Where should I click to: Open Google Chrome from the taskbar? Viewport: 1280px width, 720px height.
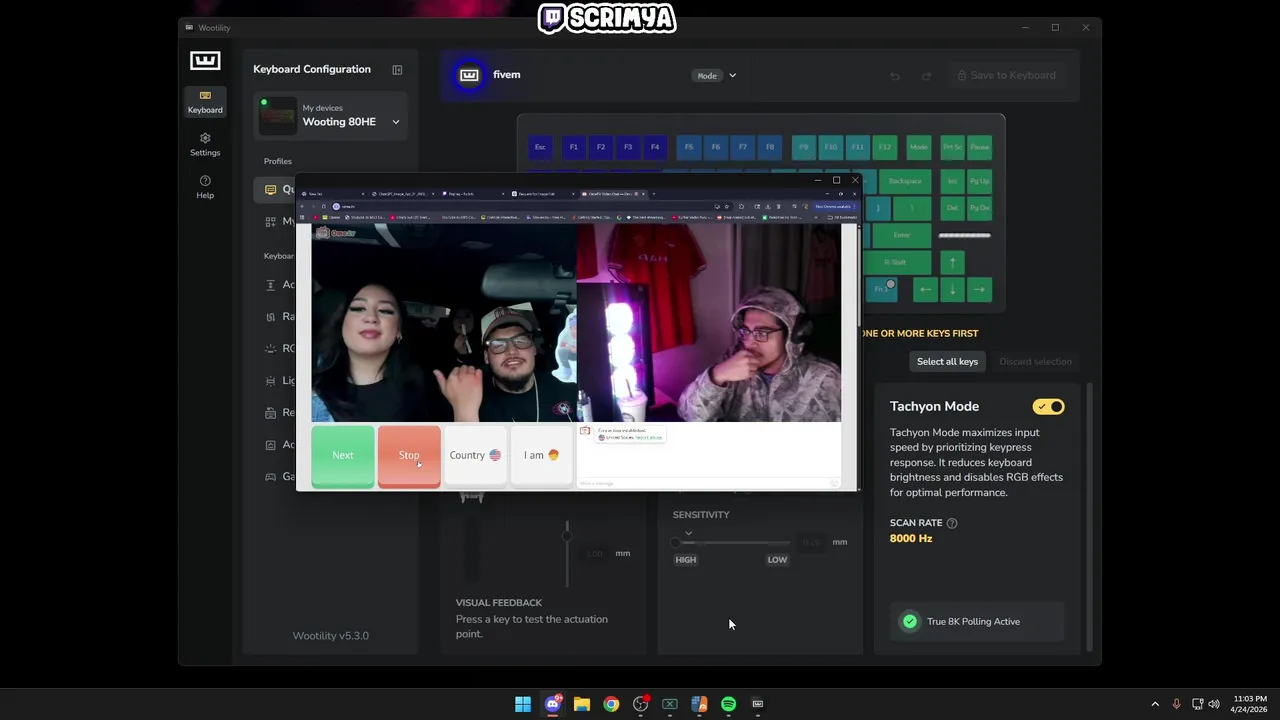coord(611,704)
